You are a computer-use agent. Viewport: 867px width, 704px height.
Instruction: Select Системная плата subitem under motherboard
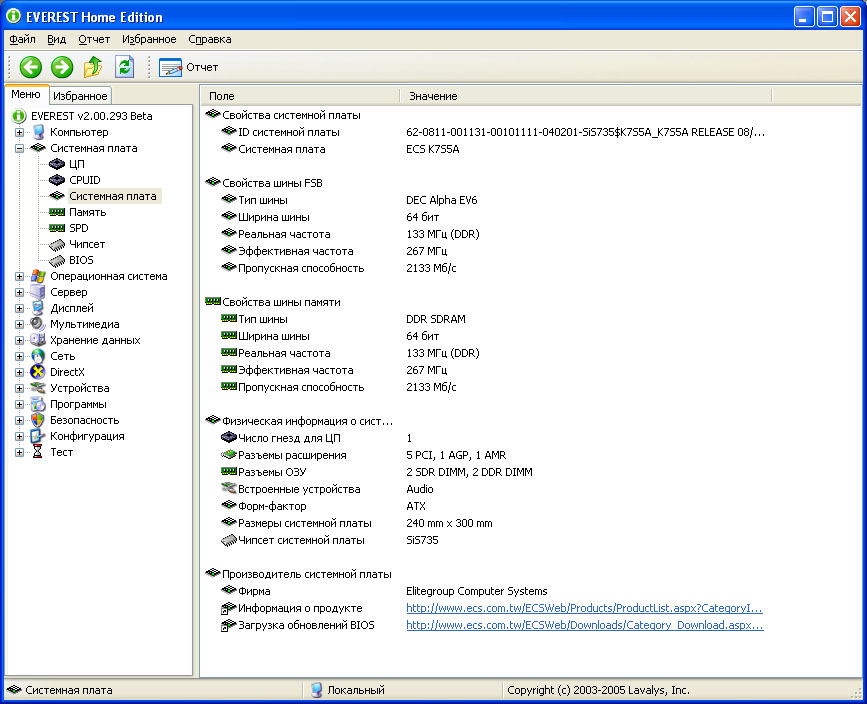pyautogui.click(x=113, y=196)
